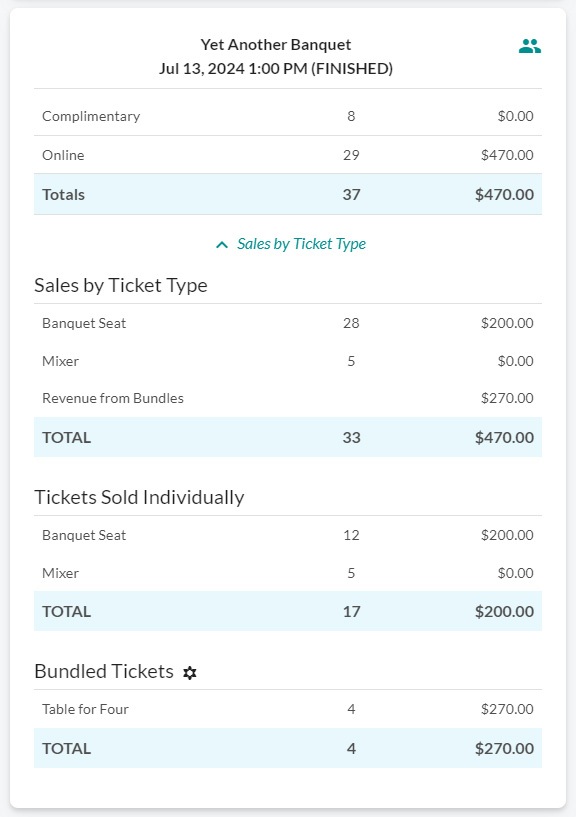The width and height of the screenshot is (576, 817).
Task: Select the TOTAL row showing 17 tickets
Action: point(288,611)
